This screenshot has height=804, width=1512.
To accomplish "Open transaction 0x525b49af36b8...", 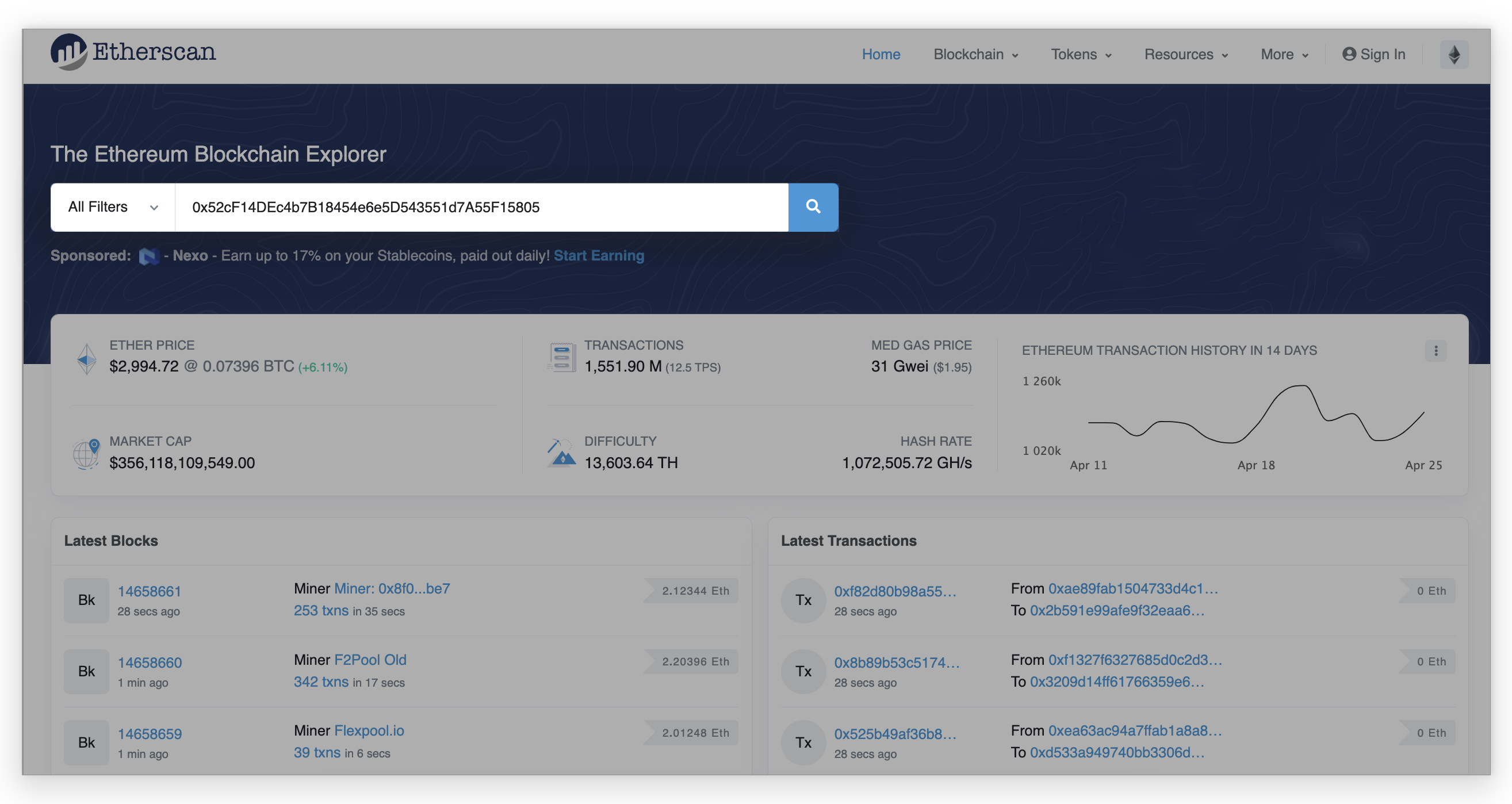I will tap(895, 734).
